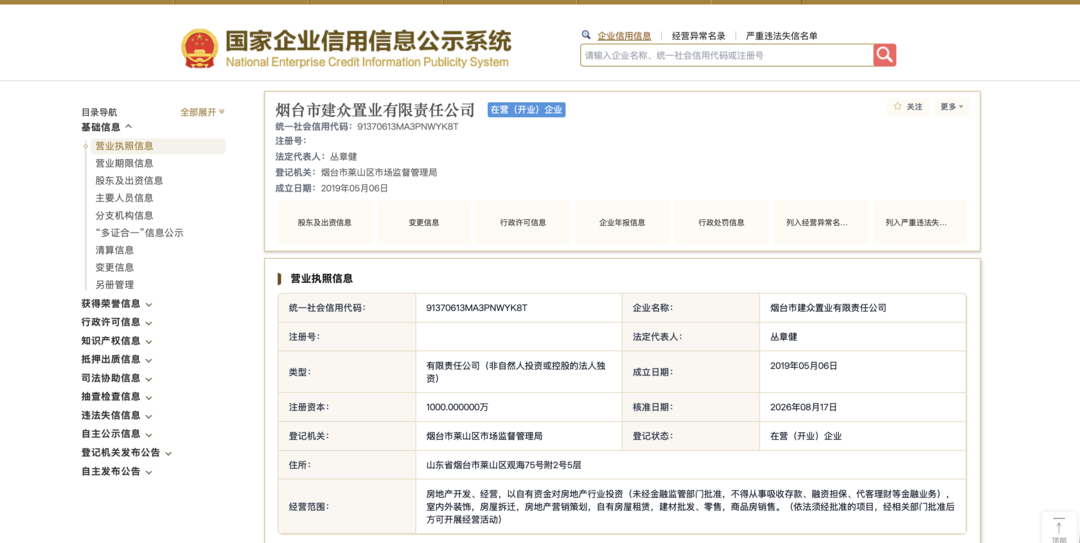Click the company title 烟台市建众置业有限责任公司
Screen dimensions: 1080x543
(x=375, y=110)
